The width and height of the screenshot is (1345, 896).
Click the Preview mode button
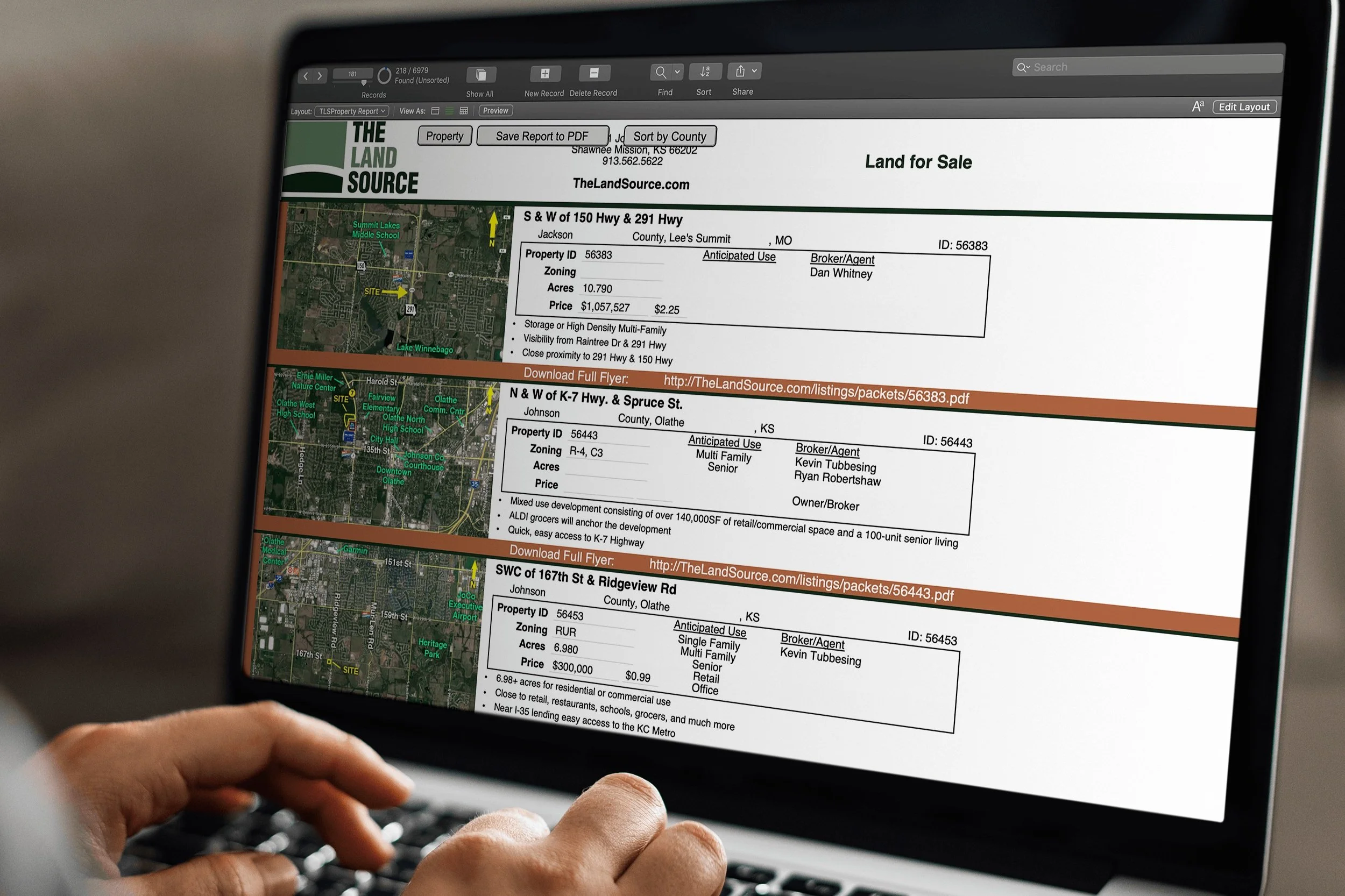coord(495,111)
